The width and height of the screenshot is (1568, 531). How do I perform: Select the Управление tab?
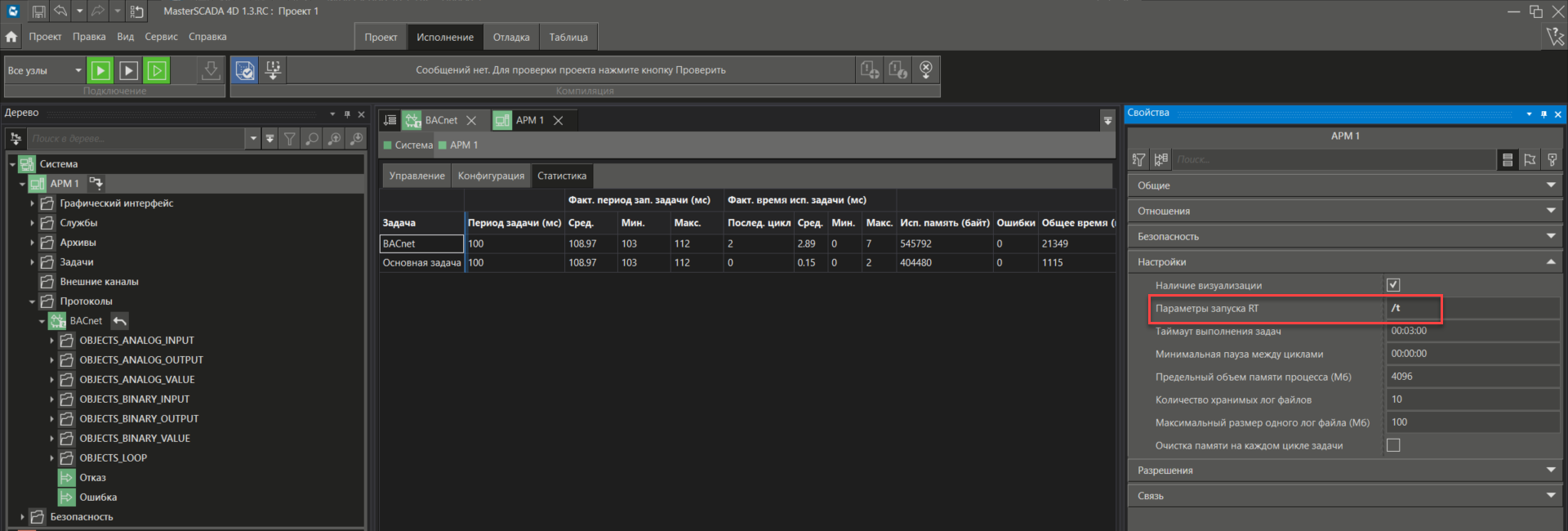[416, 176]
